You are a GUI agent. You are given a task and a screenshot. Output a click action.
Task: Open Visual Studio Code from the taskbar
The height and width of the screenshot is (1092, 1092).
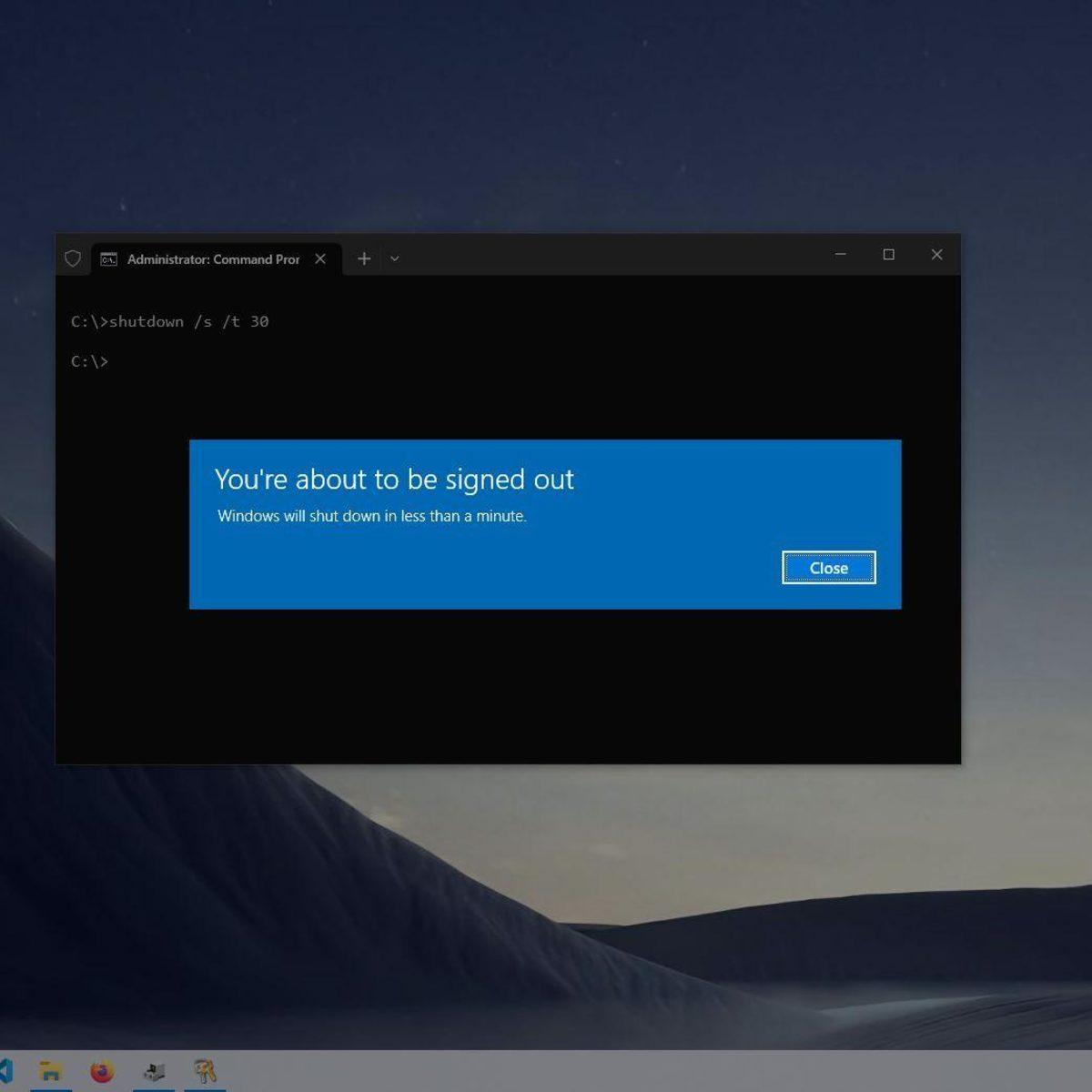tap(5, 1071)
